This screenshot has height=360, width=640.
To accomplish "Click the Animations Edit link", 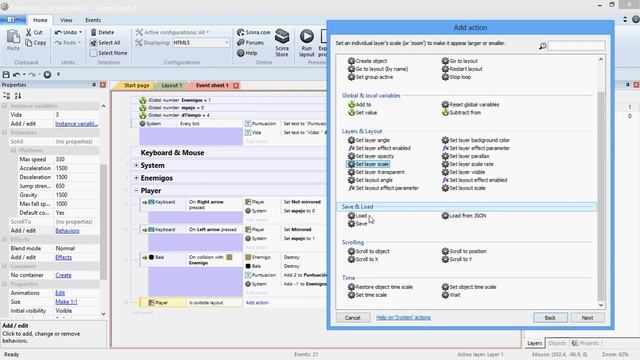I will (x=60, y=293).
